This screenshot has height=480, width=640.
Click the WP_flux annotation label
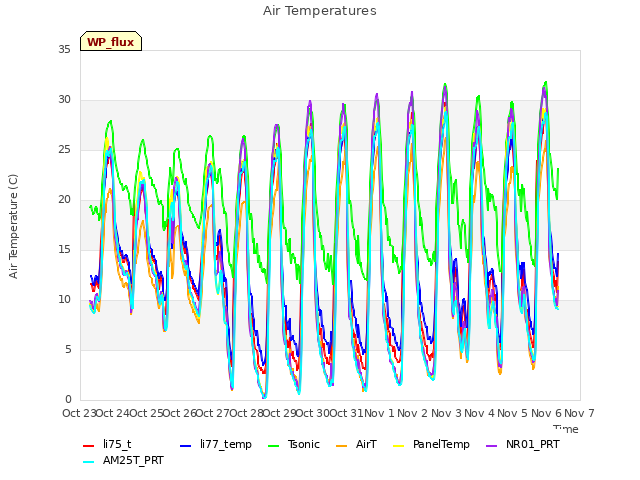111,41
